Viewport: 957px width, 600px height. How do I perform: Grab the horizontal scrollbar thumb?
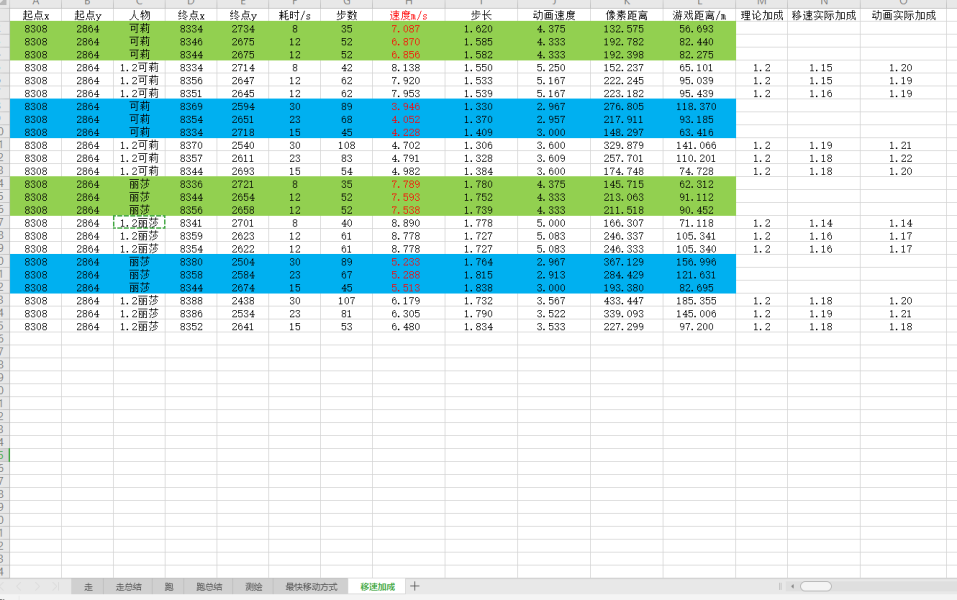[x=815, y=586]
